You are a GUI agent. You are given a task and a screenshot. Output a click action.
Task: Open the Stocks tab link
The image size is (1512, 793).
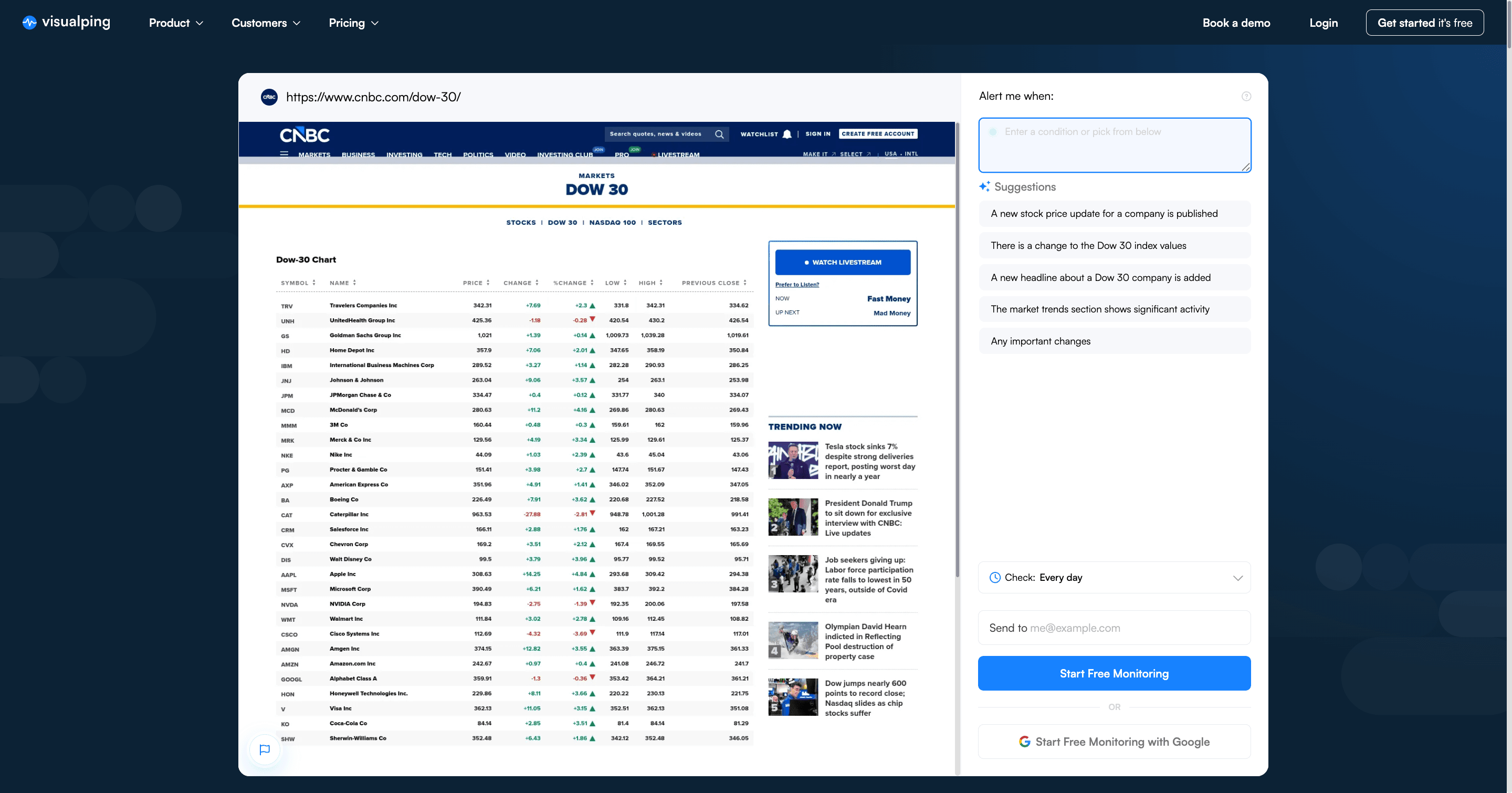[521, 223]
